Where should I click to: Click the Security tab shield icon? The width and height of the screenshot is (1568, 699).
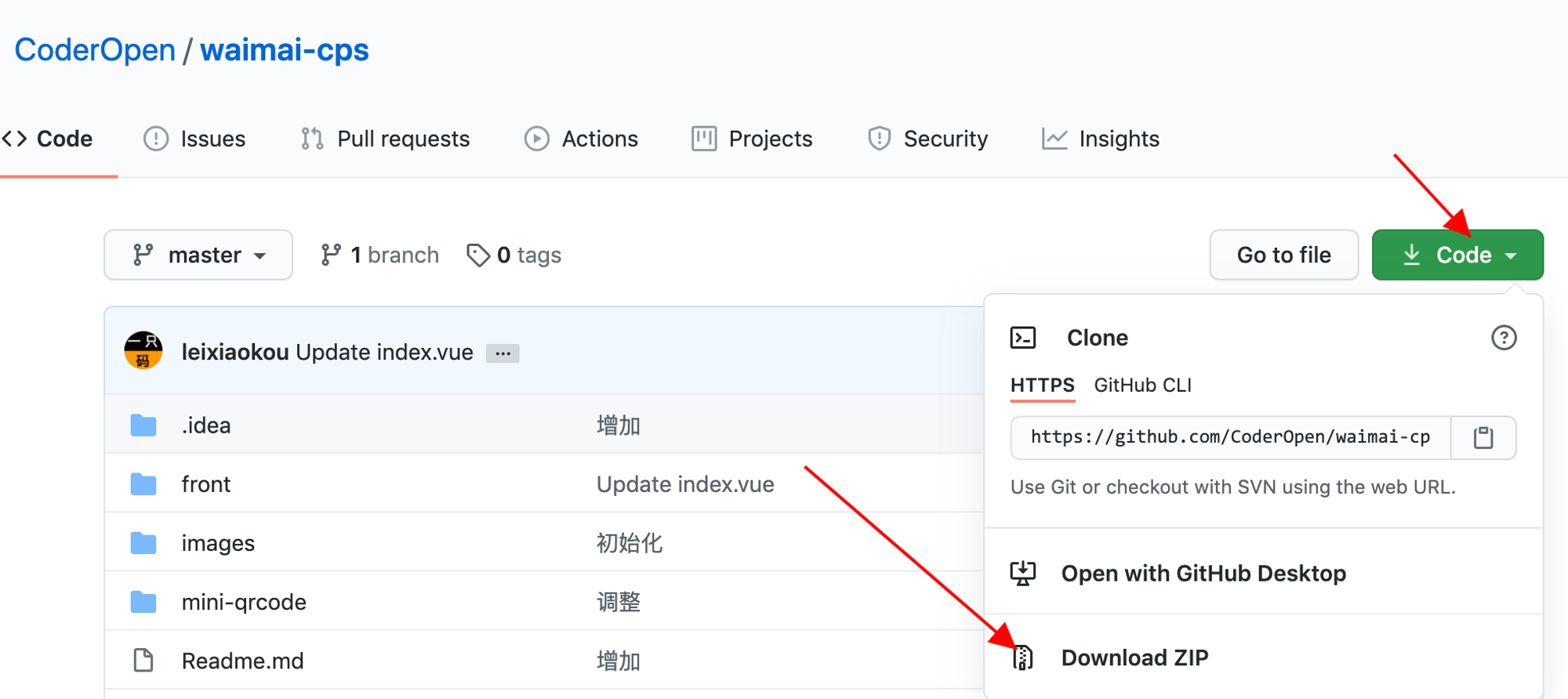[x=880, y=139]
